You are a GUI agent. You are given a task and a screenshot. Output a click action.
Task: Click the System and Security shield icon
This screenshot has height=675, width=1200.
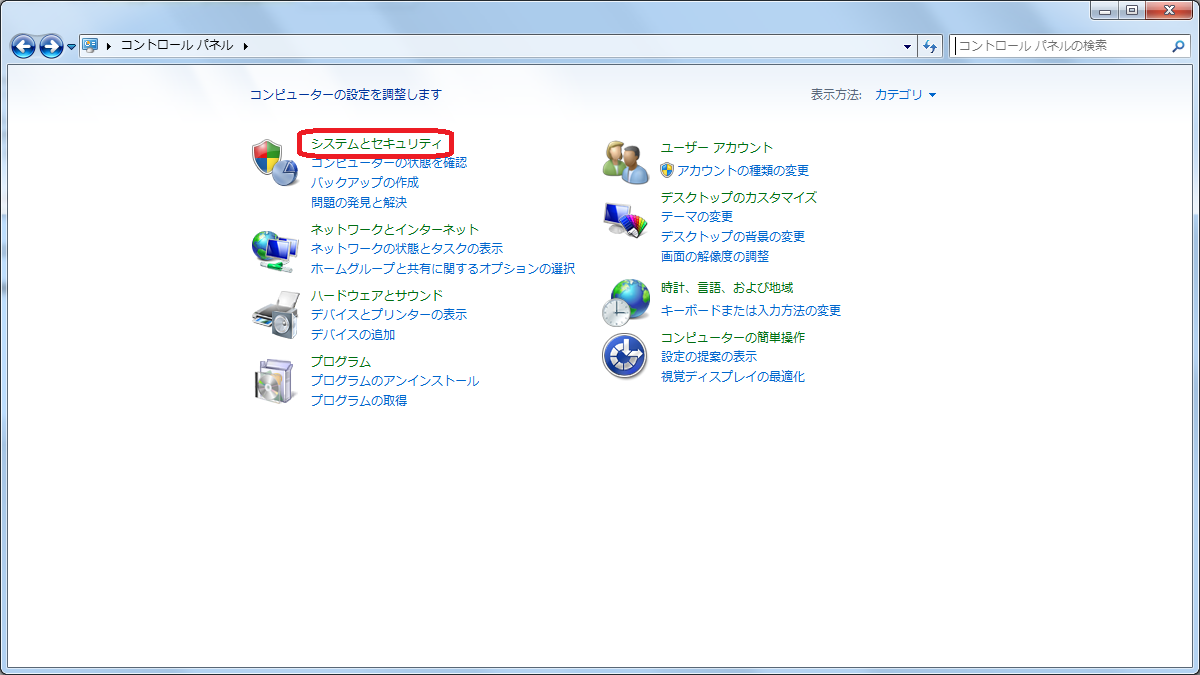274,162
